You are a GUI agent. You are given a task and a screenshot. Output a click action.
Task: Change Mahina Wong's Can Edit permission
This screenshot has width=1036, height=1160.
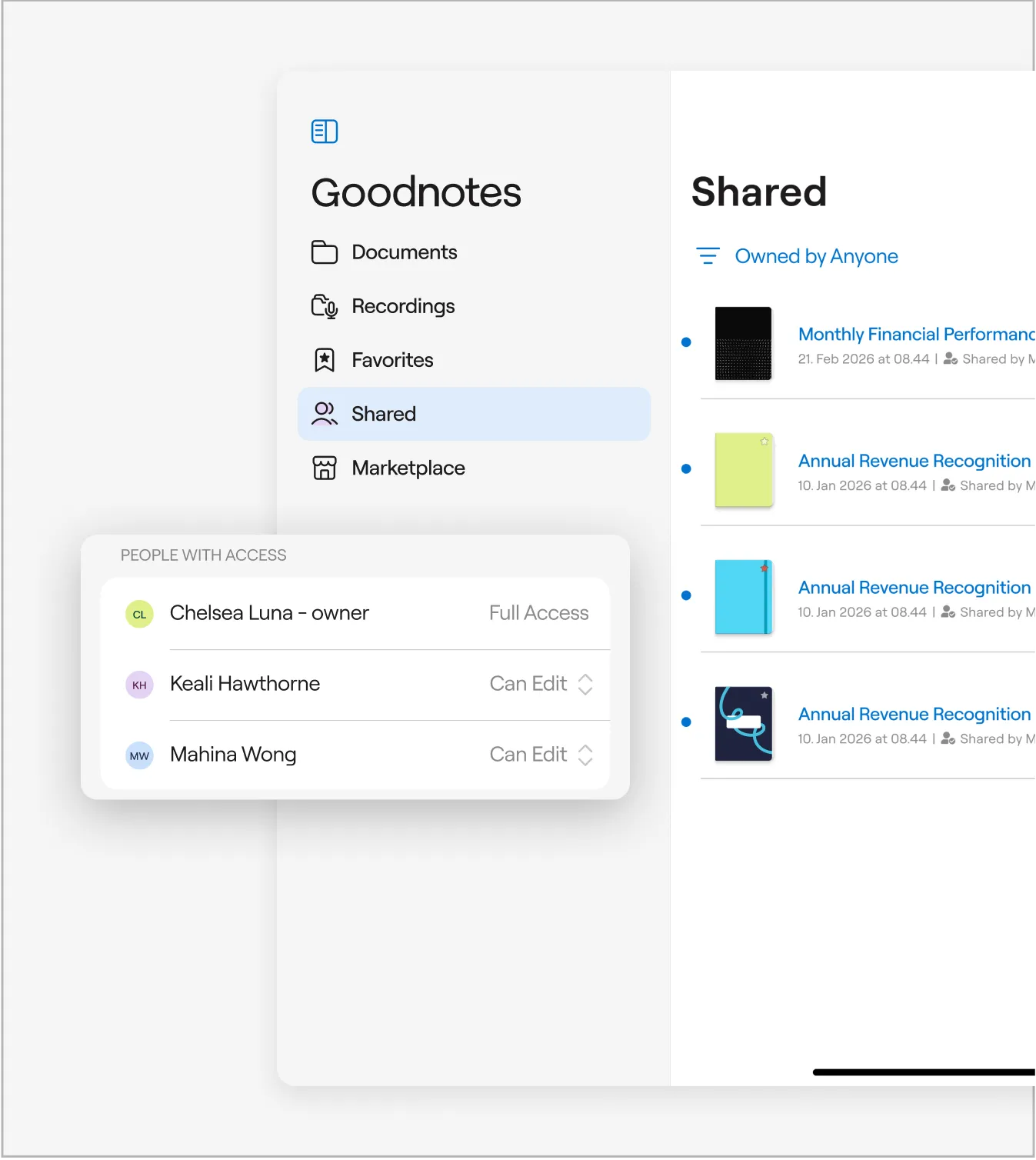(541, 755)
